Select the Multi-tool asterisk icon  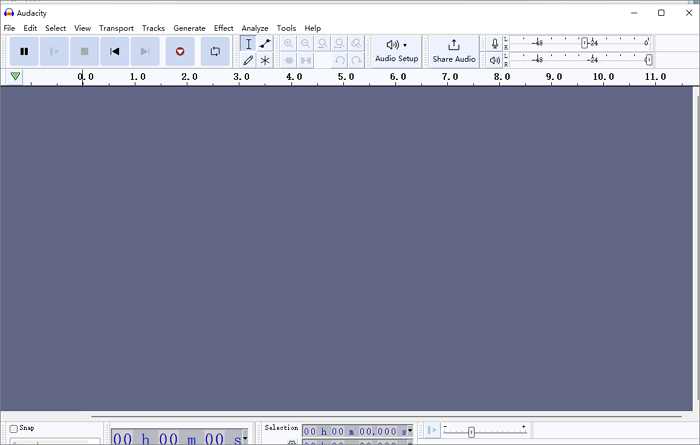coord(265,60)
